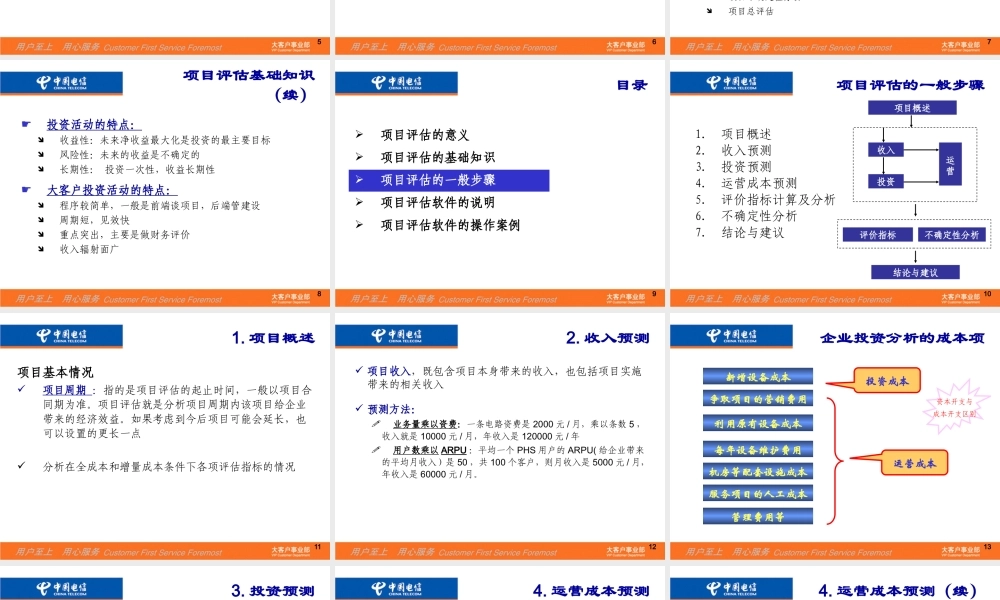The image size is (1000, 600).
Task: Click the arrow bullet before 项目评估软件的操作案例
Action: pyautogui.click(x=359, y=224)
